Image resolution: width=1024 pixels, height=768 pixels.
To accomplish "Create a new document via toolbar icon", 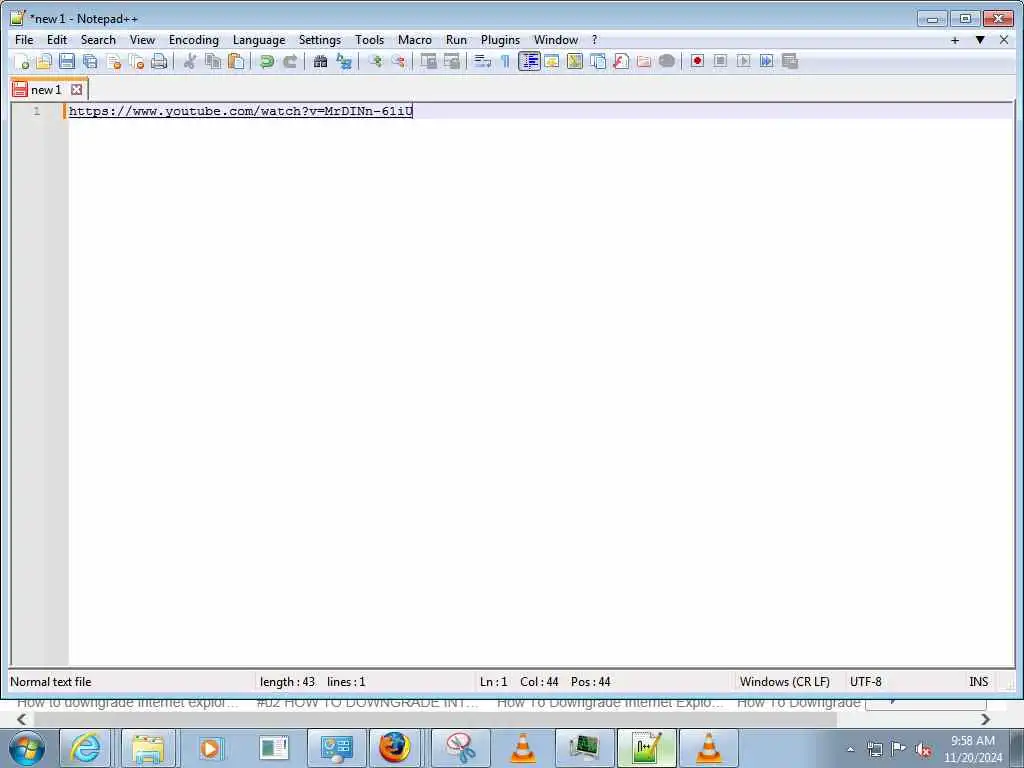I will click(22, 61).
